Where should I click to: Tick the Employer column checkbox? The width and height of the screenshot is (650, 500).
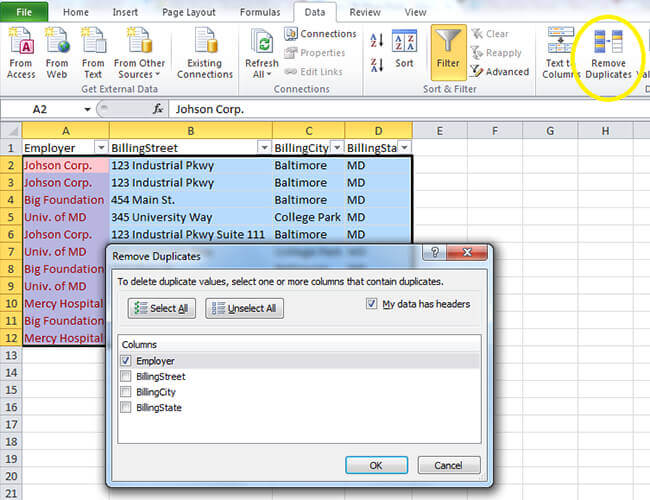[x=126, y=361]
